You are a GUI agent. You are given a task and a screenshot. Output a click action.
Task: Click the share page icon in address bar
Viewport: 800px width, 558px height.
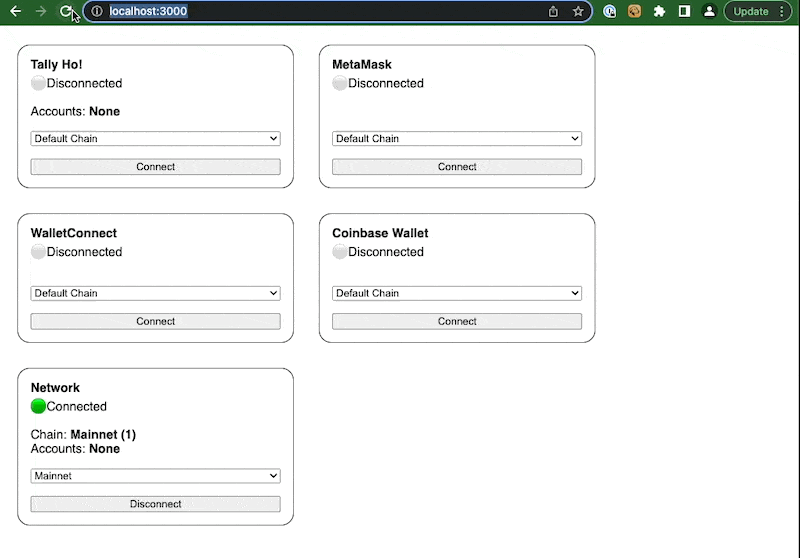[x=553, y=11]
